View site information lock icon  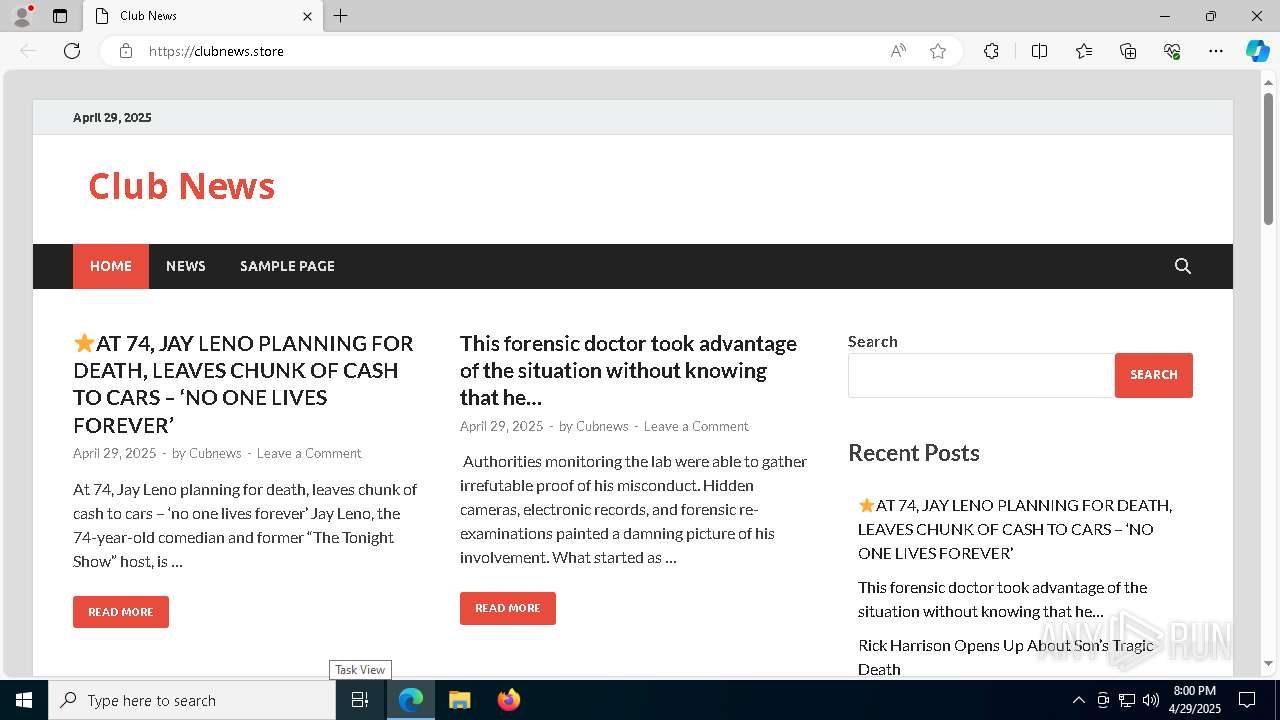coord(126,51)
